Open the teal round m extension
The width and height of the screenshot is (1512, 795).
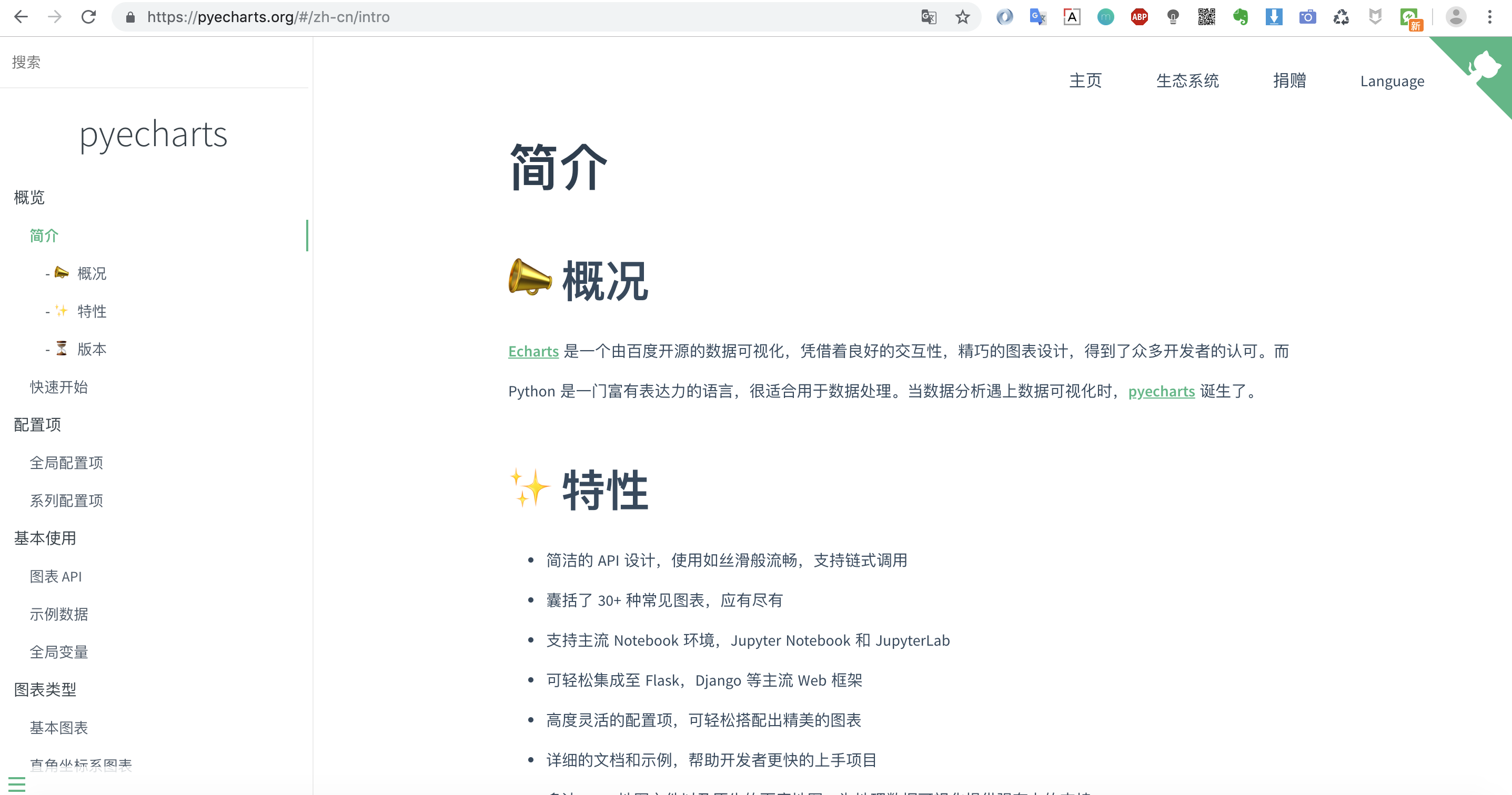[x=1105, y=17]
